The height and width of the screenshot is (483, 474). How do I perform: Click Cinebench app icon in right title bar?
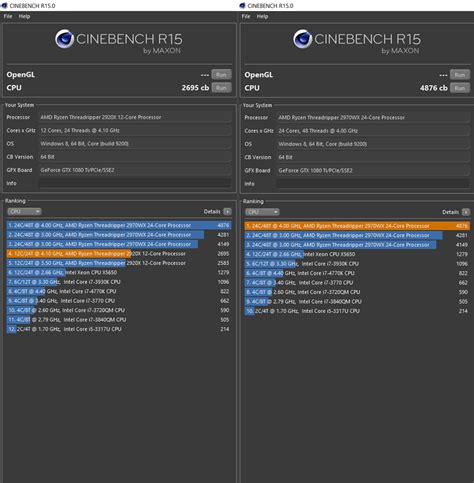tap(243, 5)
